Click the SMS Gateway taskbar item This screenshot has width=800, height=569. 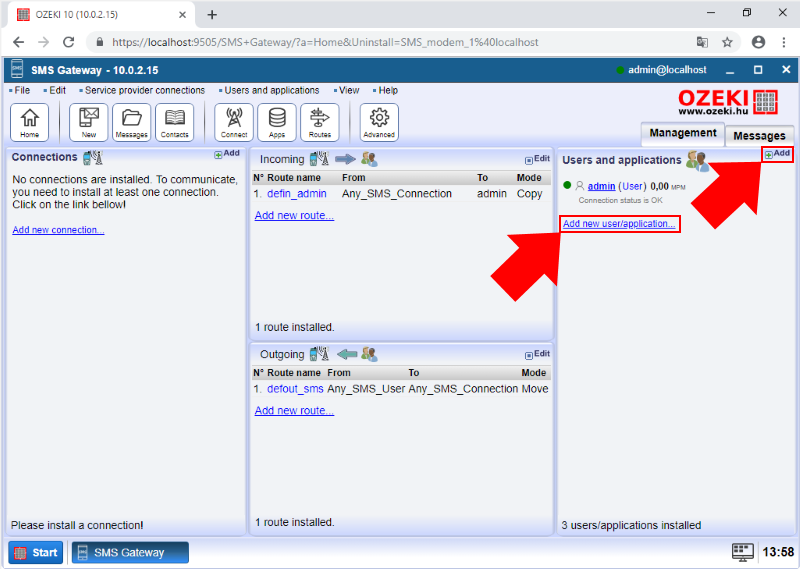pyautogui.click(x=130, y=553)
